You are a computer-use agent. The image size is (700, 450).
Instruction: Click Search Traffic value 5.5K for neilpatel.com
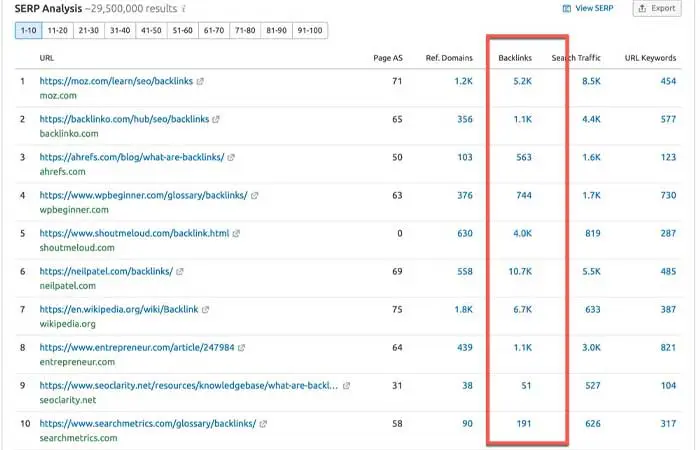tap(592, 271)
